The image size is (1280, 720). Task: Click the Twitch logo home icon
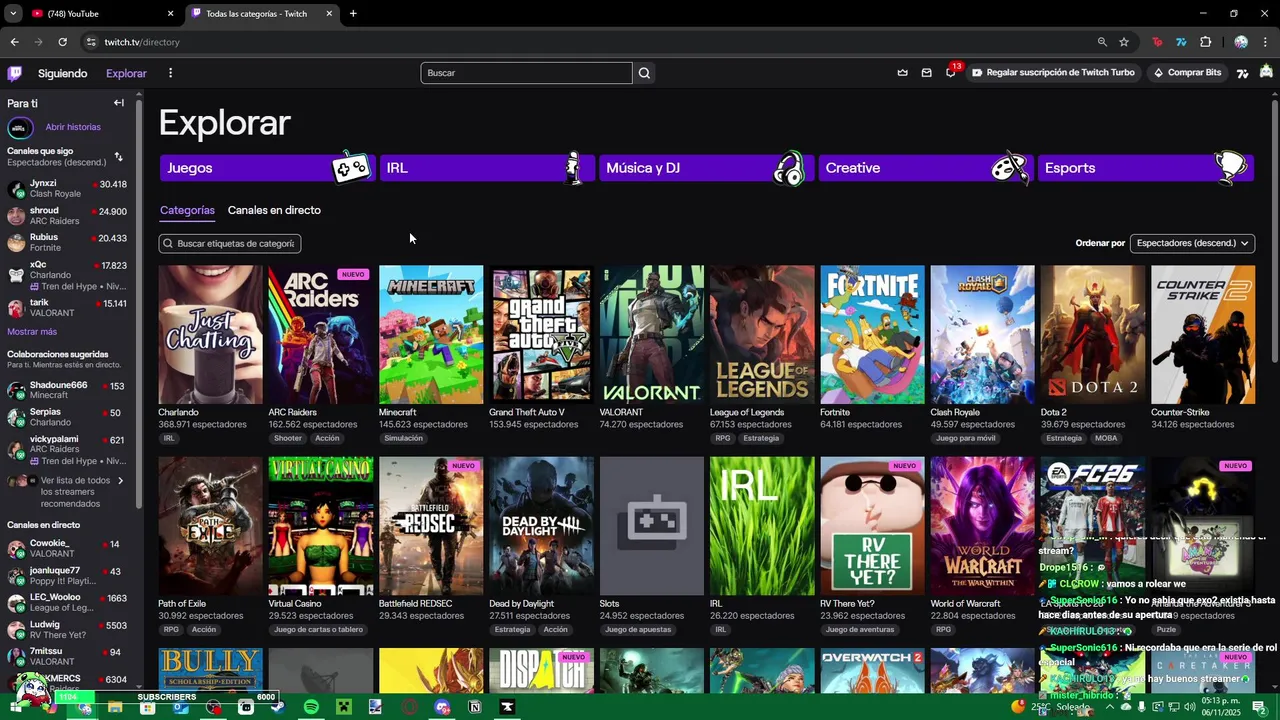tap(14, 73)
